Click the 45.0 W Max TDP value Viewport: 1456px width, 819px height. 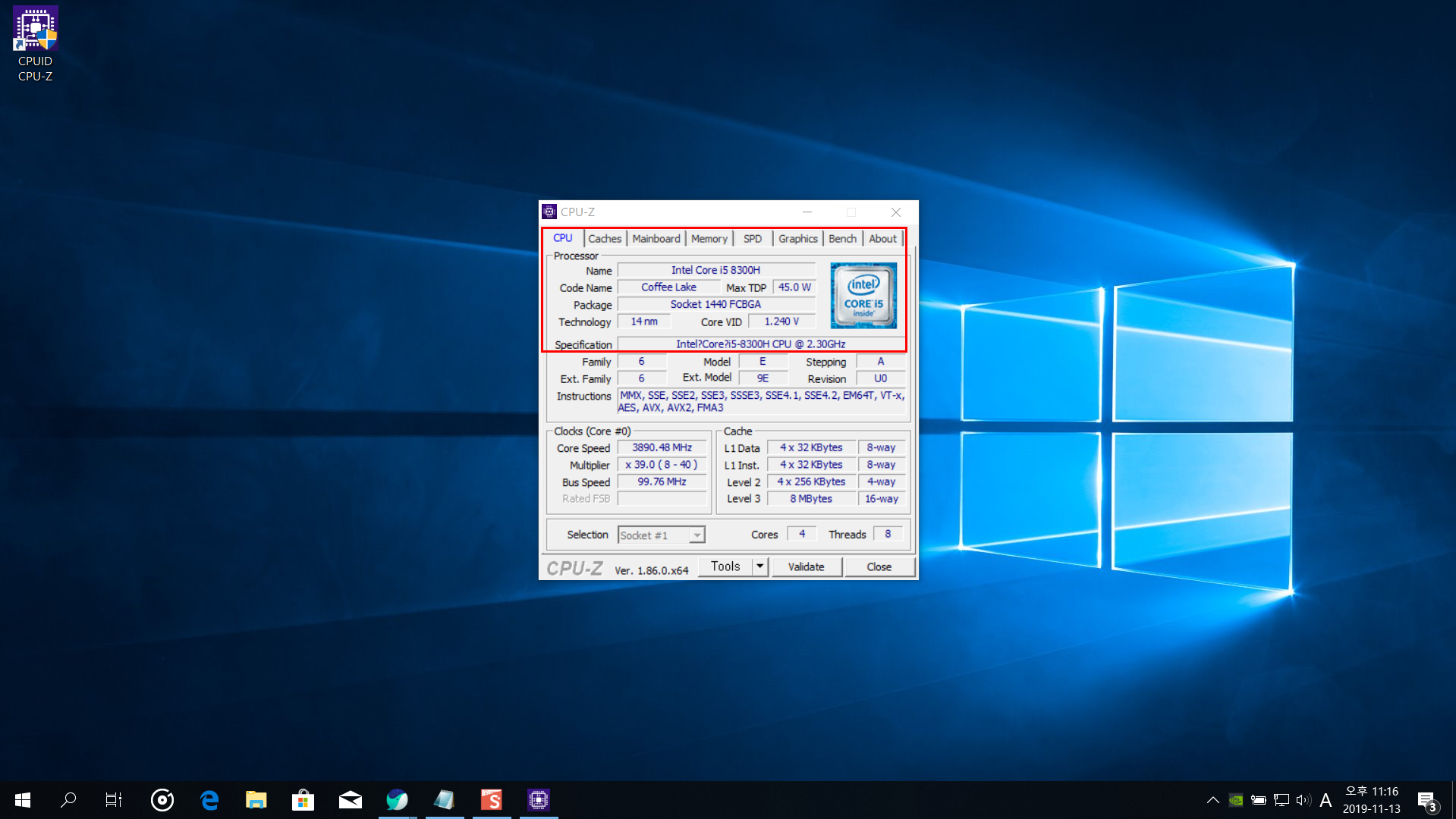(x=794, y=287)
